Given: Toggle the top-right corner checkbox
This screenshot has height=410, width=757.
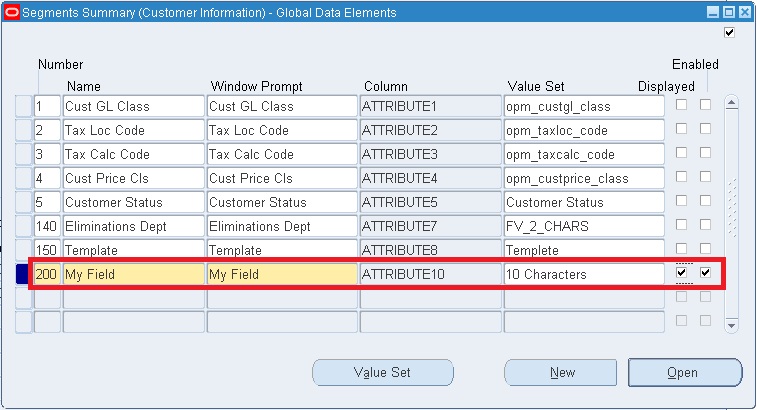Looking at the screenshot, I should tap(729, 33).
